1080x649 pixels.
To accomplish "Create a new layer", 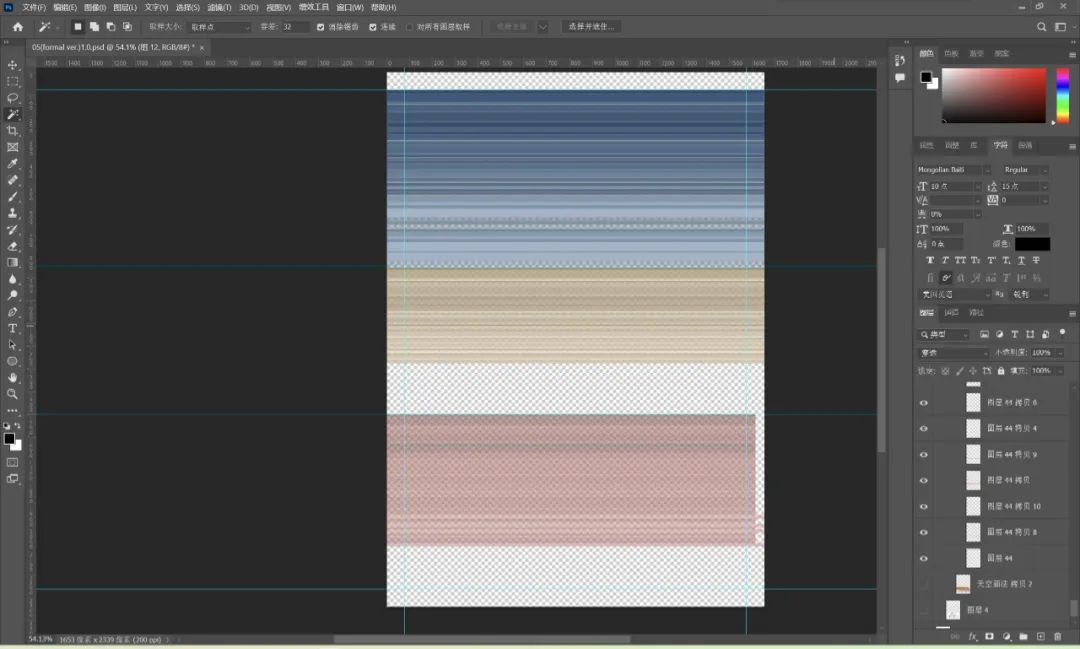I will pyautogui.click(x=1041, y=637).
